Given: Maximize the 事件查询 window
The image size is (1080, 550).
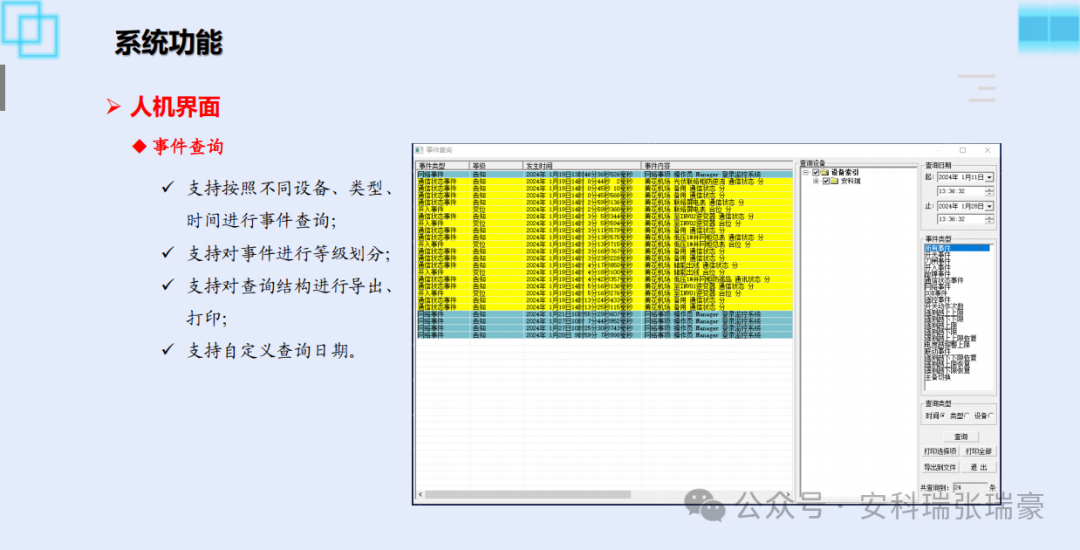Looking at the screenshot, I should click(x=963, y=150).
